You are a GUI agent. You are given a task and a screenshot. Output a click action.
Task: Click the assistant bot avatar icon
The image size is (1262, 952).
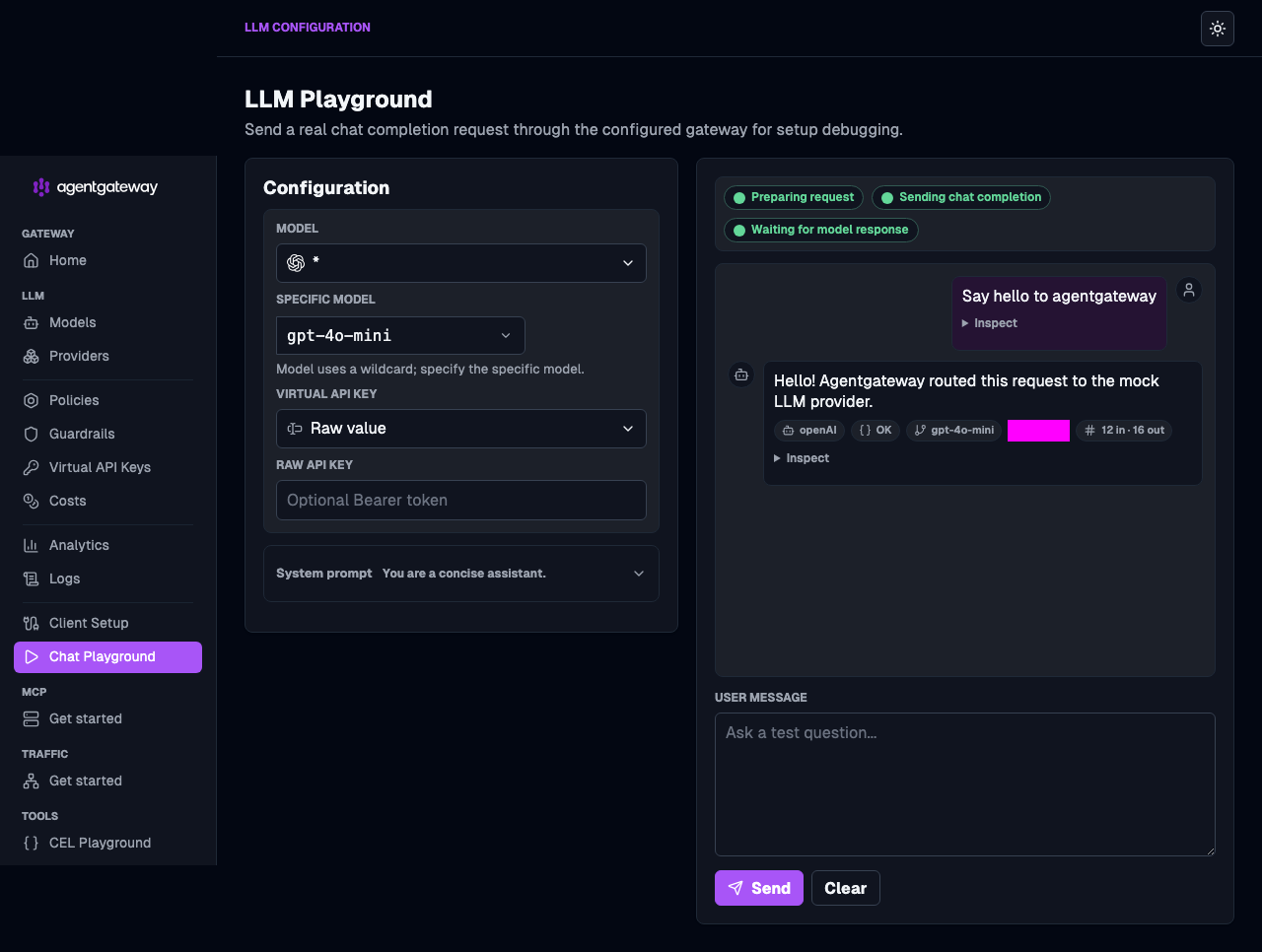pos(741,374)
